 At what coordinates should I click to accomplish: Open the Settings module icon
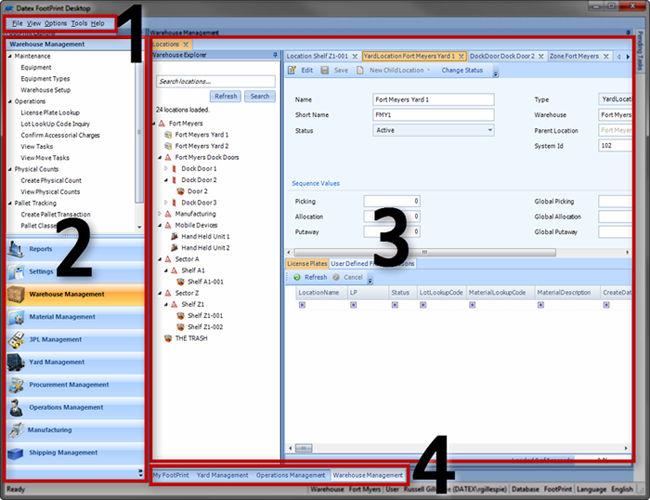[x=15, y=272]
